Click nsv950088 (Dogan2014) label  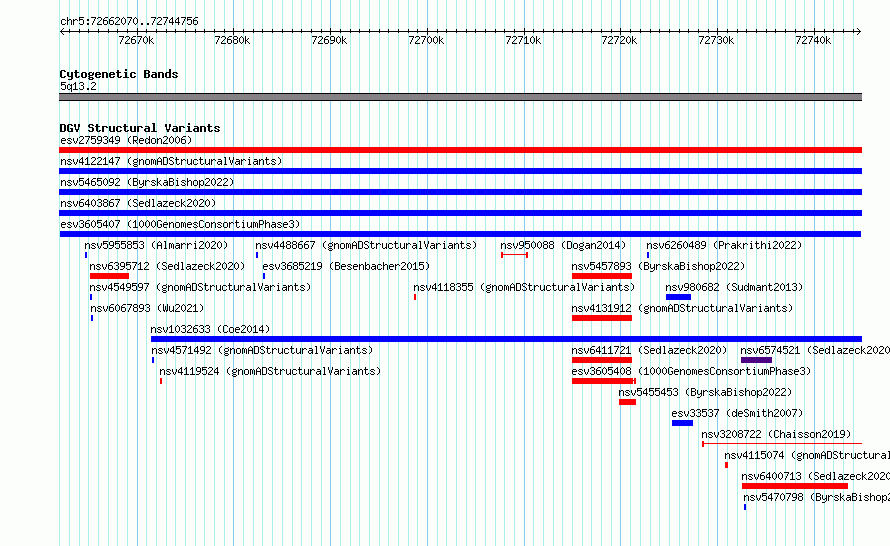point(563,245)
